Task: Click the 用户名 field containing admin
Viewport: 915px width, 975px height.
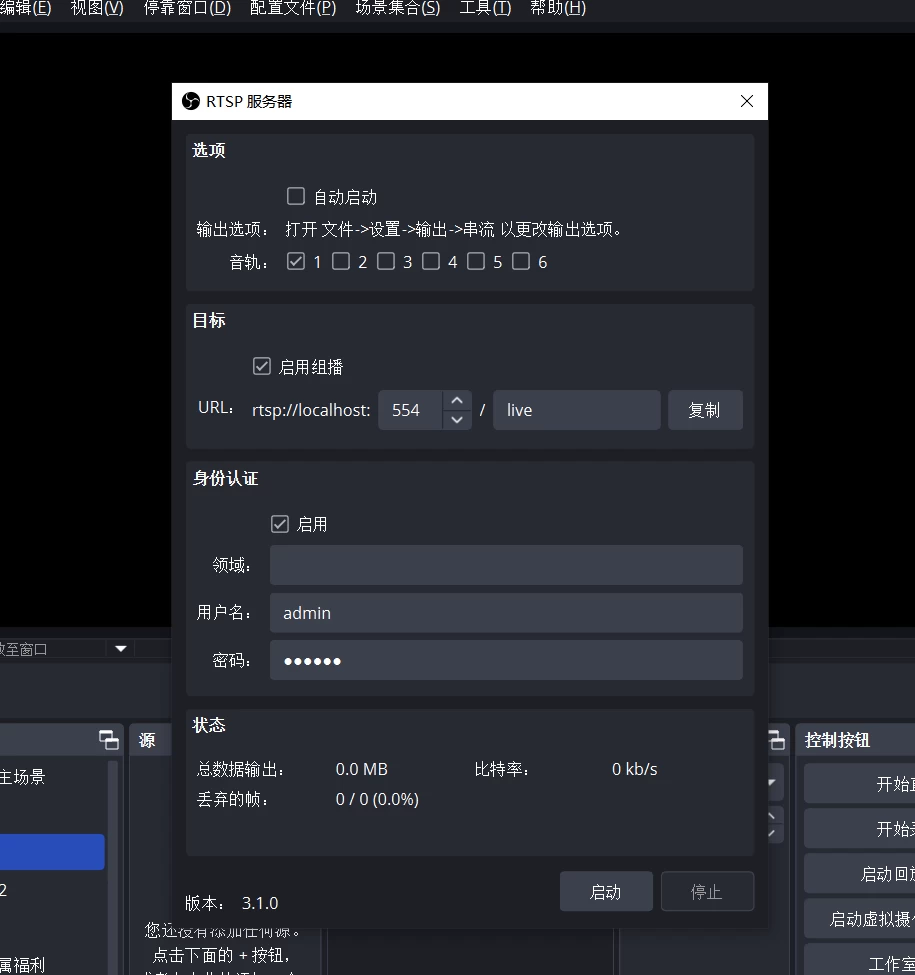Action: pos(506,612)
